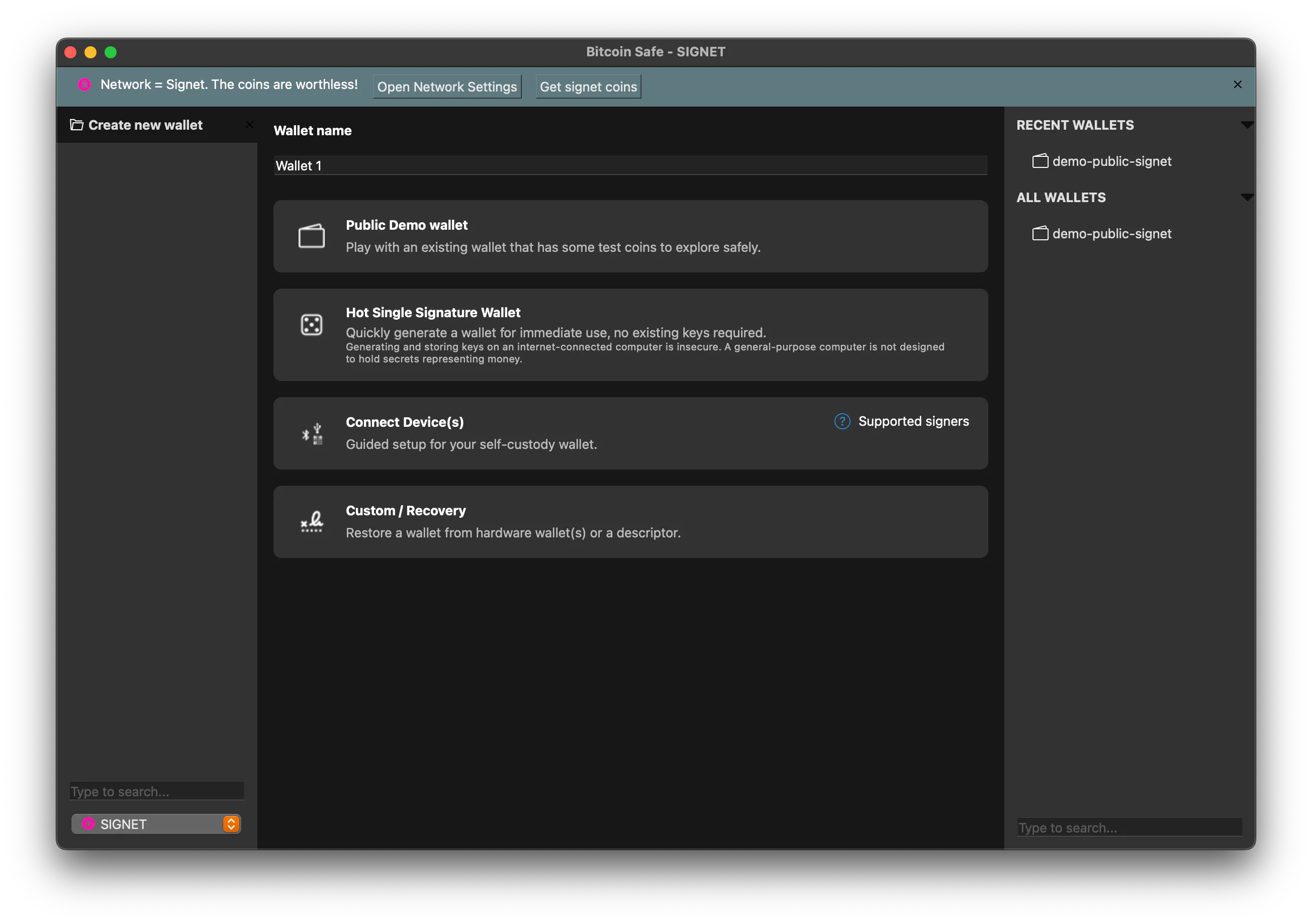This screenshot has height=924, width=1312.
Task: Click the pink Signet icon in the network banner
Action: [x=84, y=84]
